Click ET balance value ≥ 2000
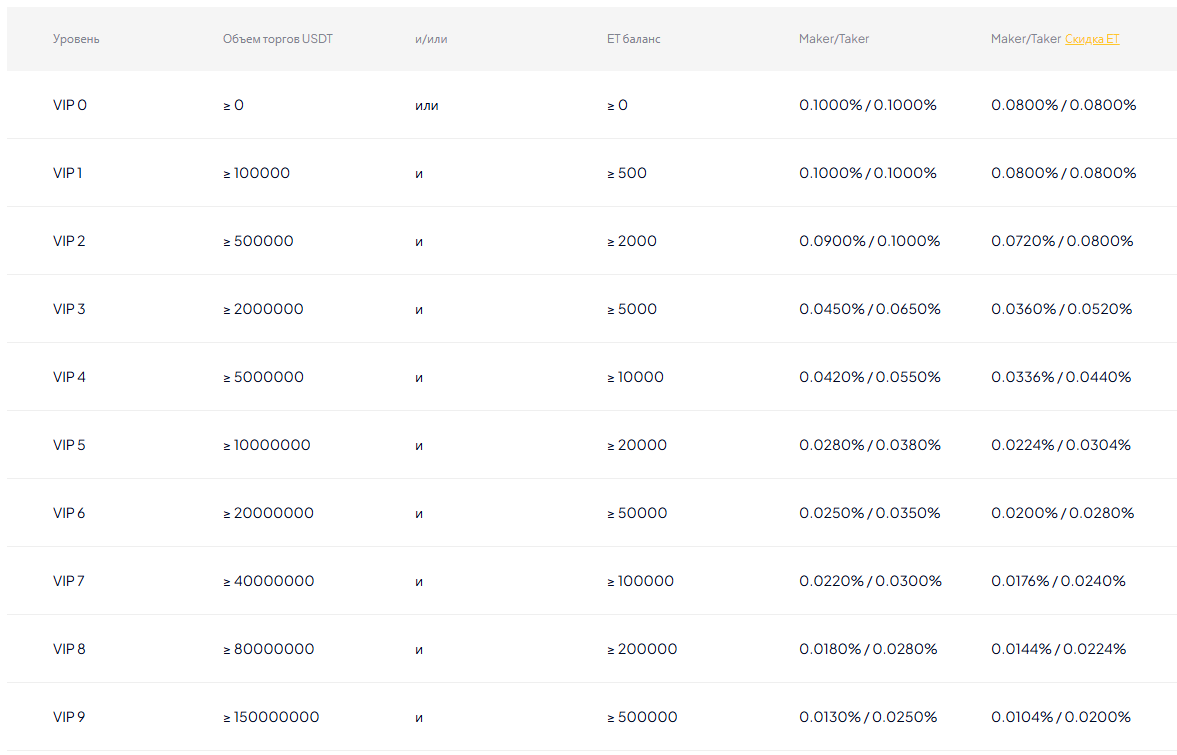Image resolution: width=1177 pixels, height=755 pixels. (632, 241)
